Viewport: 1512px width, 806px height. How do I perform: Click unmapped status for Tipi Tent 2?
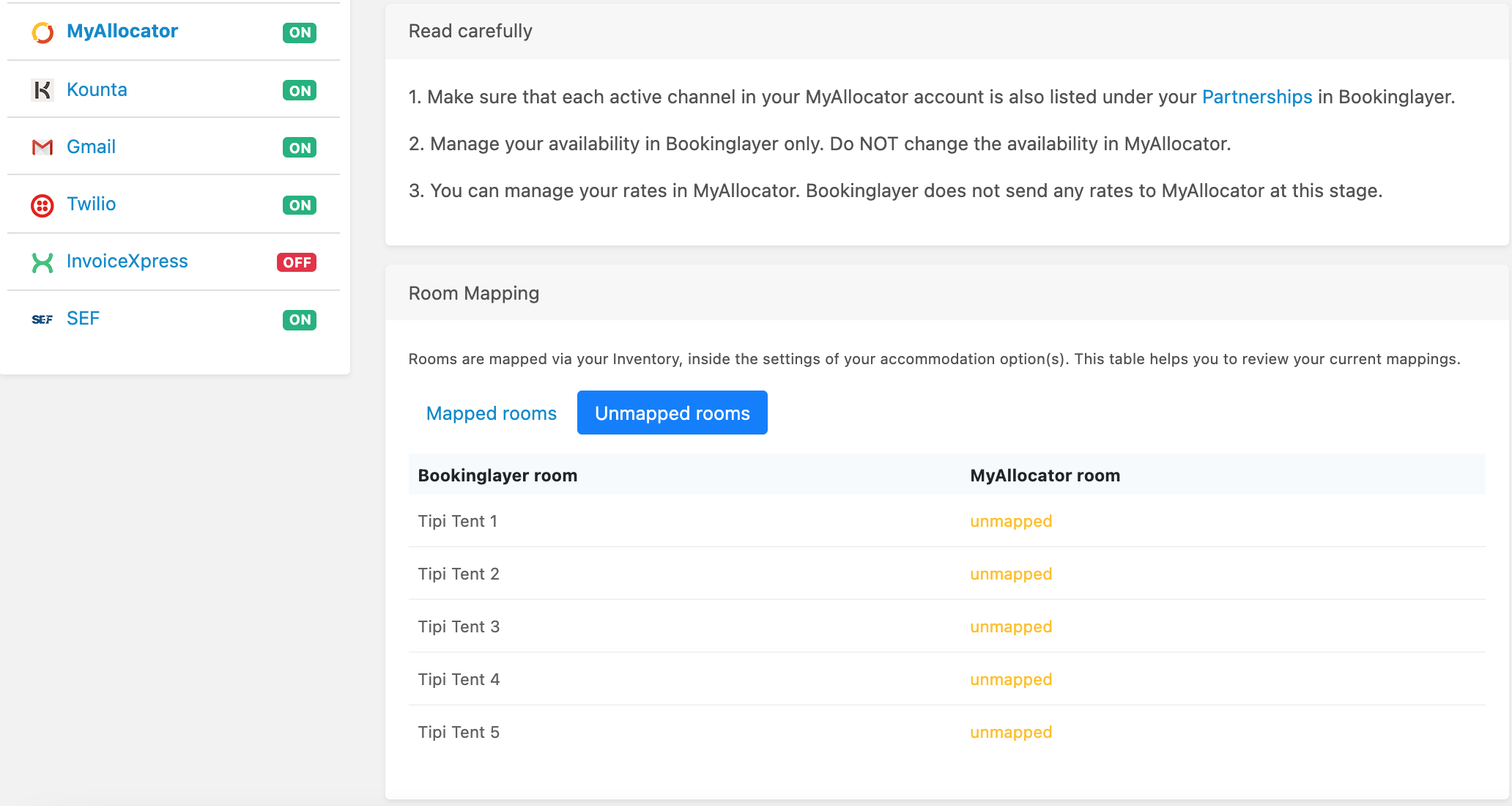click(x=1011, y=574)
